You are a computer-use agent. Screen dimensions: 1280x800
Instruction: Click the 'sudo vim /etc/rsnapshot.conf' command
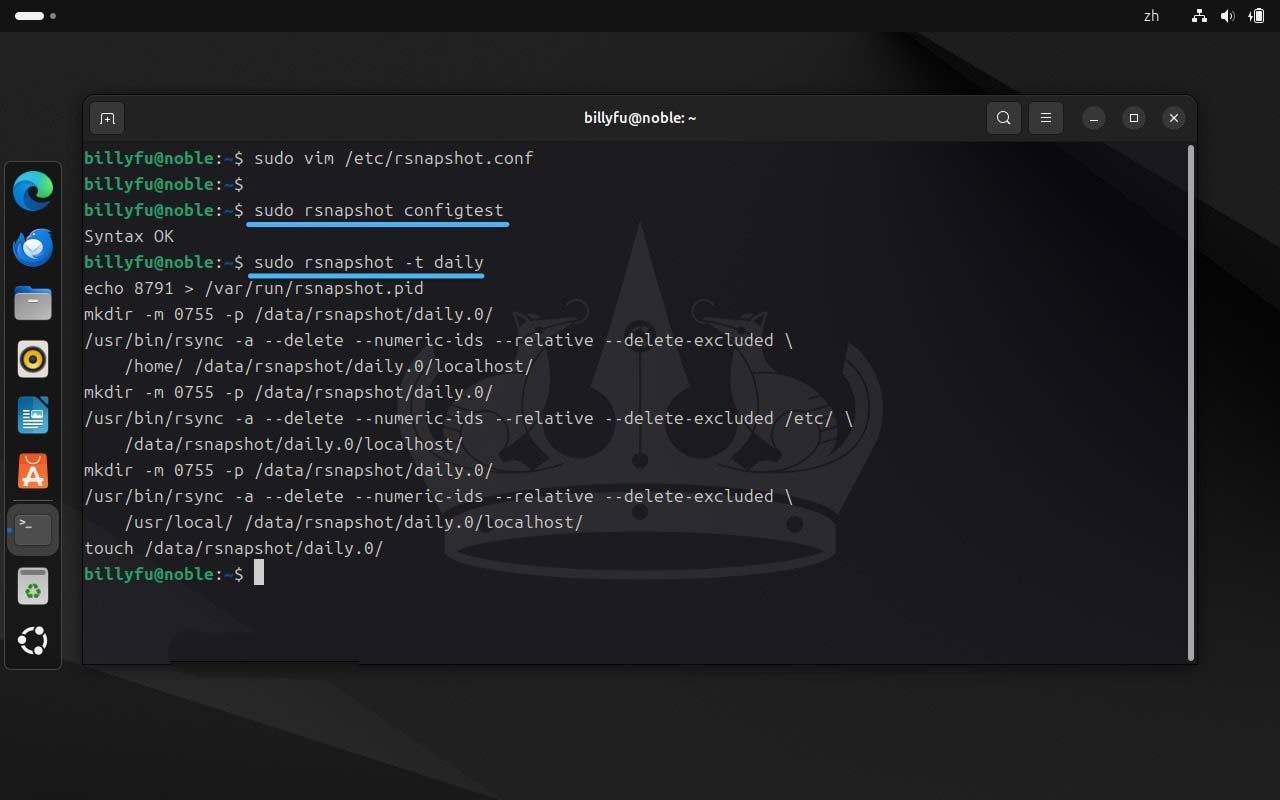point(394,158)
